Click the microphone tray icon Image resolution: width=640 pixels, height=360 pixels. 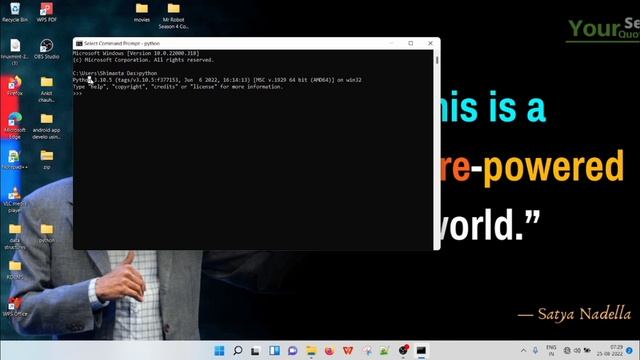pyautogui.click(x=535, y=351)
